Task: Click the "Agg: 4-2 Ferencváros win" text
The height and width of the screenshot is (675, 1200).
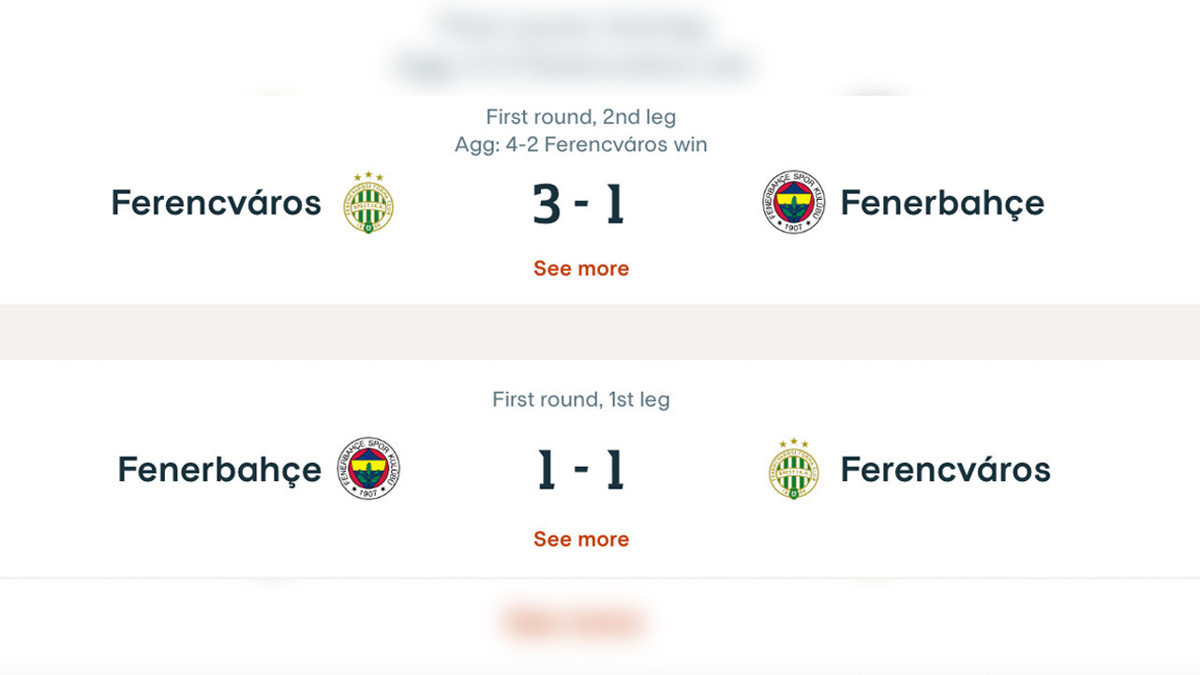Action: [x=581, y=145]
